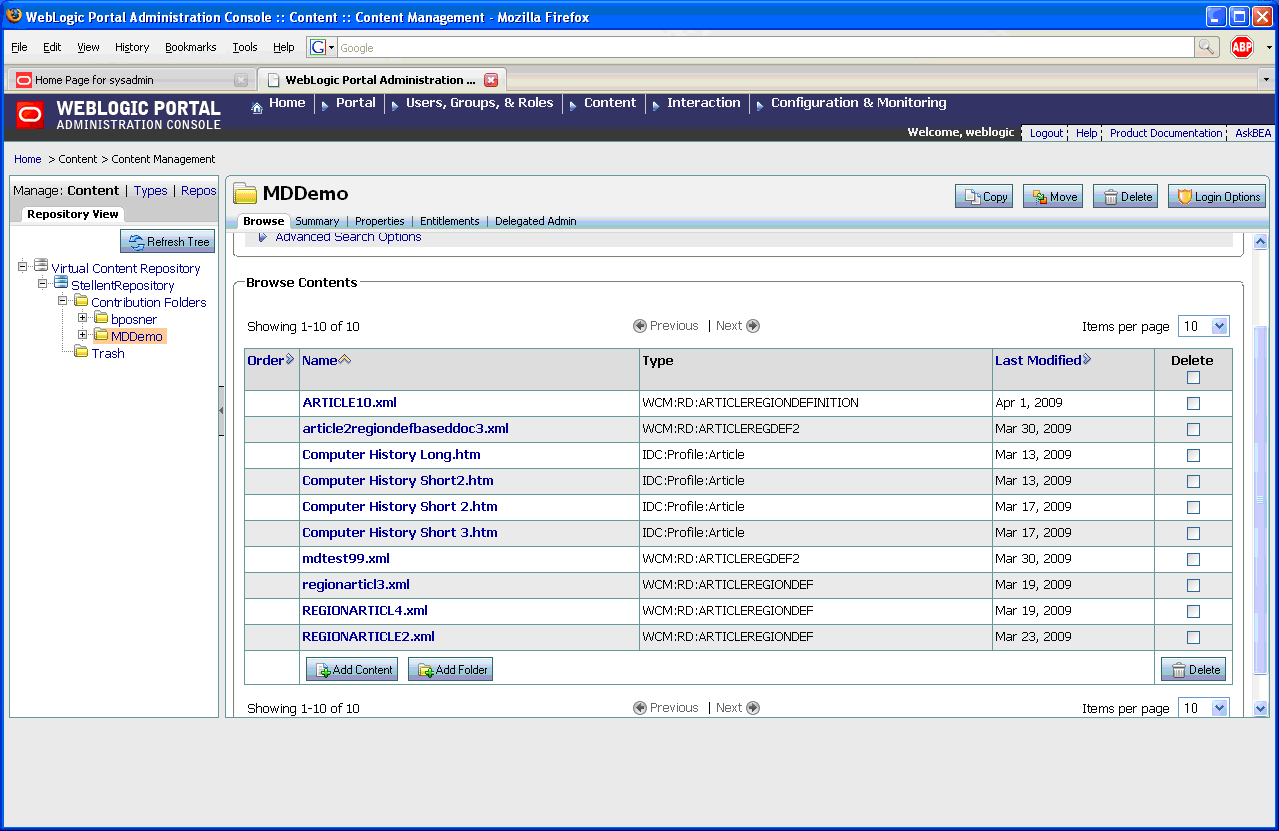Expand Advanced Search Options

tap(347, 237)
